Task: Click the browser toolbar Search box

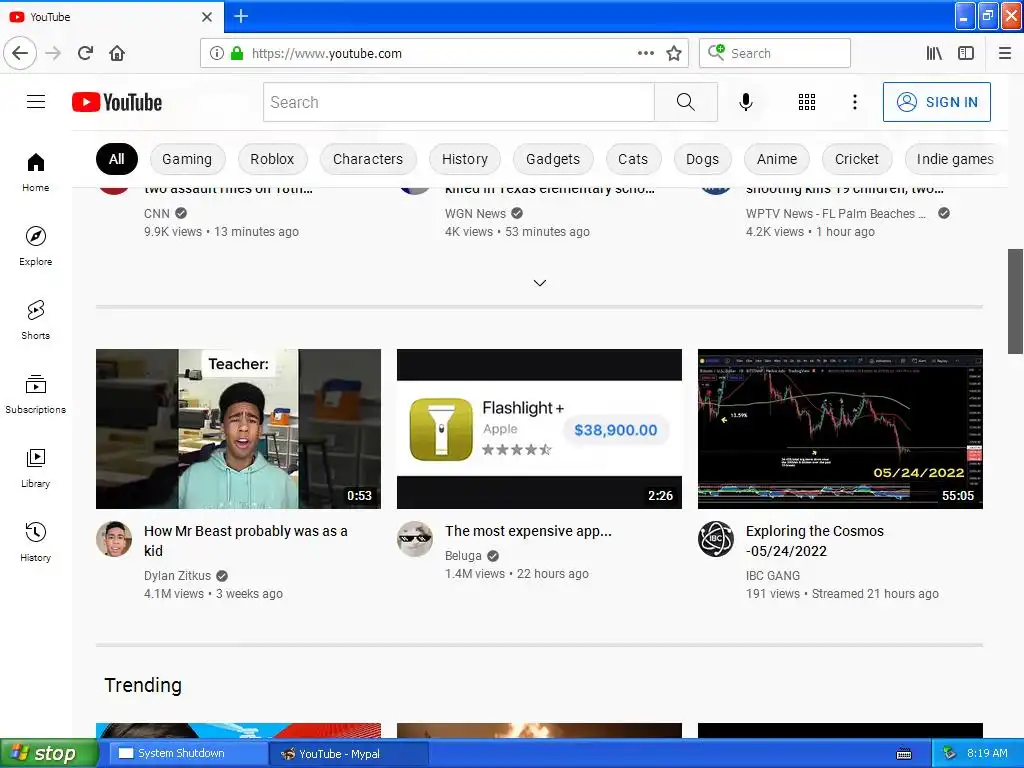Action: pyautogui.click(x=775, y=53)
